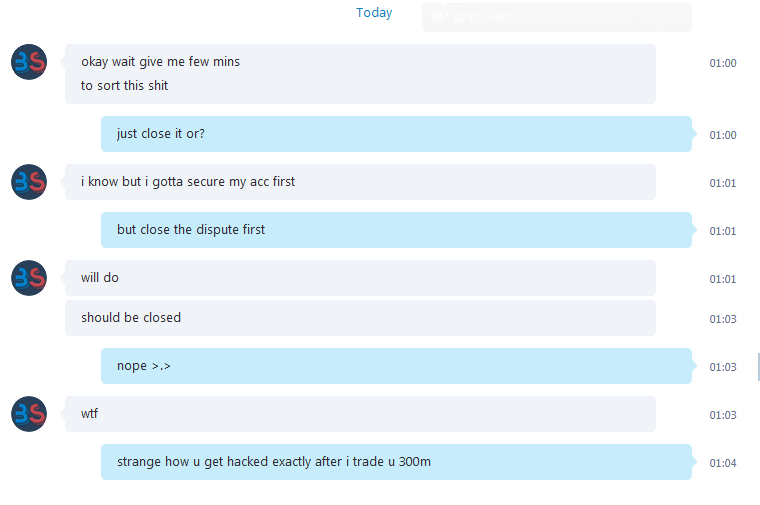The image size is (760, 505).
Task: Select the "but close the dispute first" bubble
Action: [x=396, y=230]
